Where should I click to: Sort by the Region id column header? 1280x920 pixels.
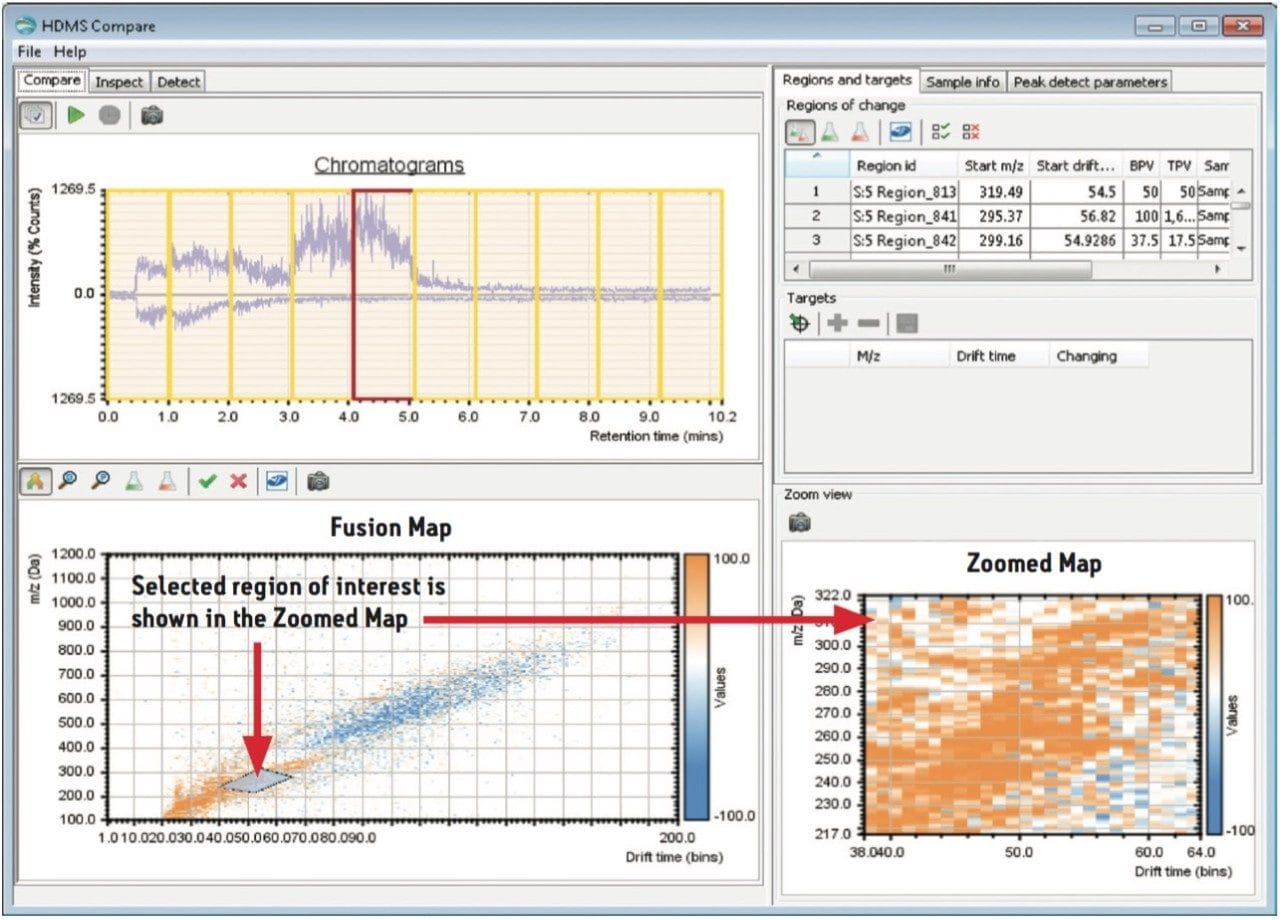[x=903, y=165]
